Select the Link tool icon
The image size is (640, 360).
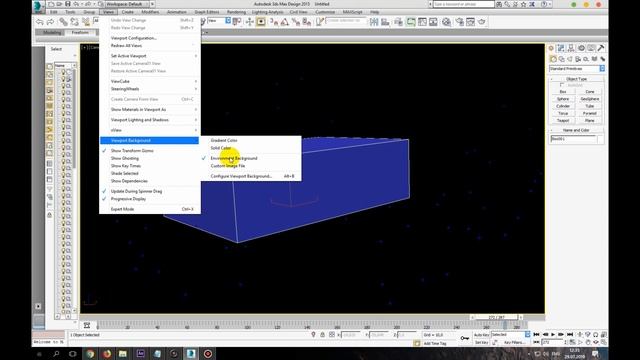pyautogui.click(x=63, y=22)
